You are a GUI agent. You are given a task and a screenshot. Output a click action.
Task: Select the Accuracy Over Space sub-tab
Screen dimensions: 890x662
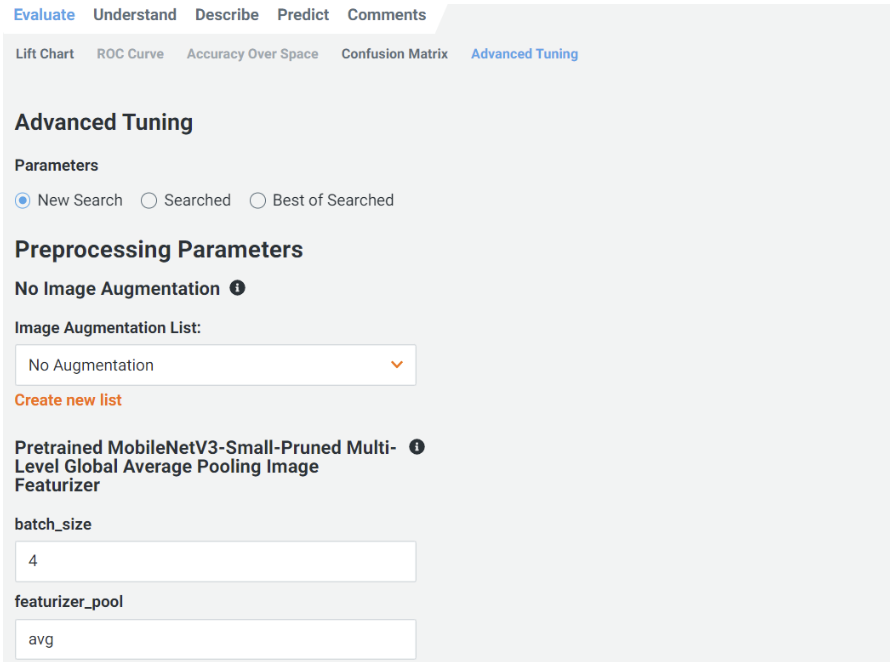pos(252,54)
